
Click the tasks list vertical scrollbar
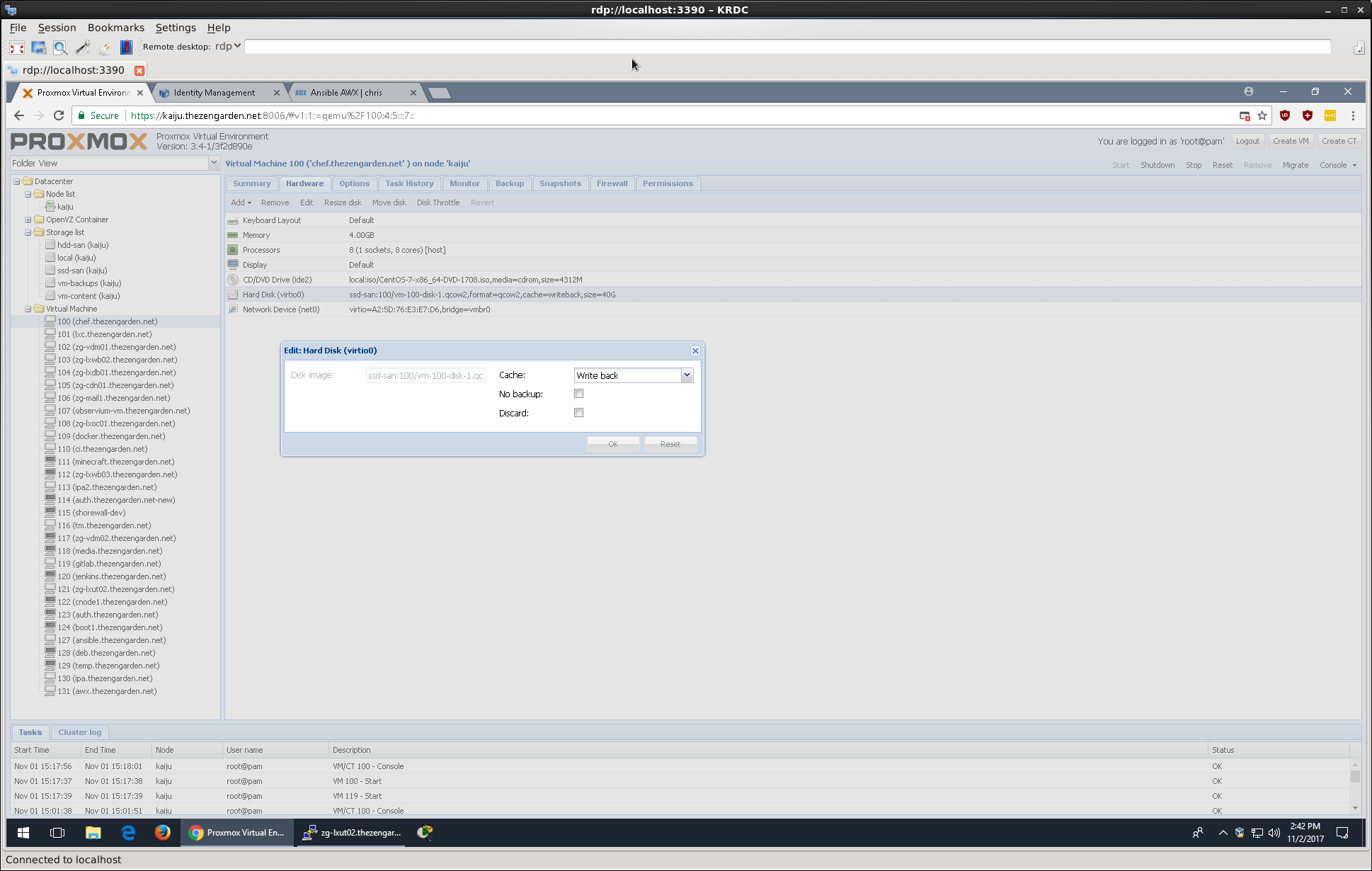coord(1355,788)
